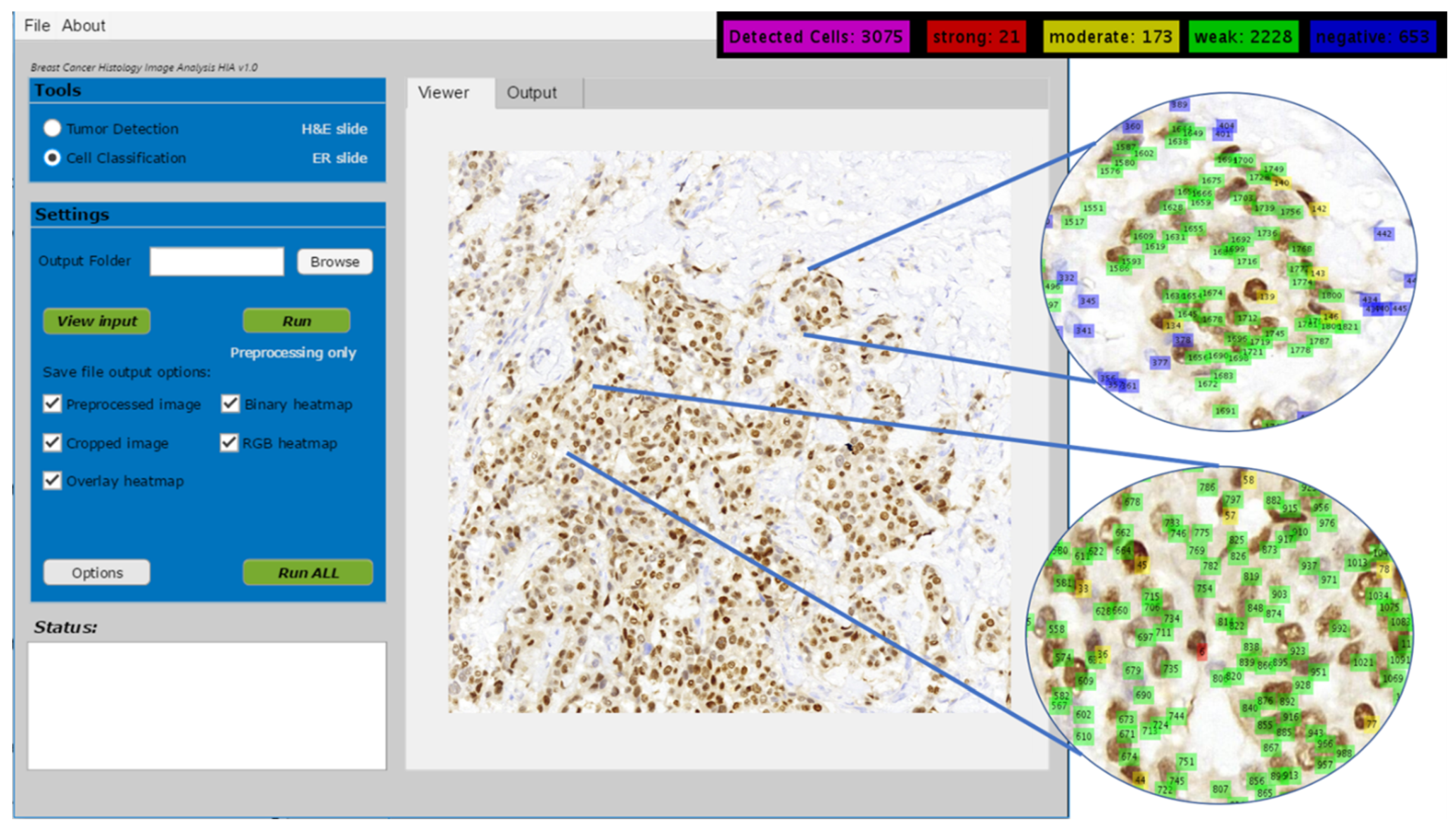Click the green Run button
1456x833 pixels.
[296, 321]
